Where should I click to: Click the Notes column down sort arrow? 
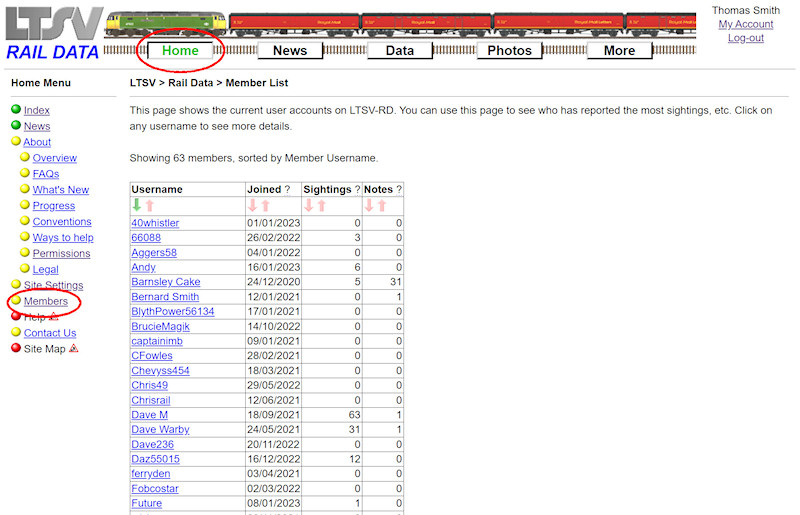(369, 205)
